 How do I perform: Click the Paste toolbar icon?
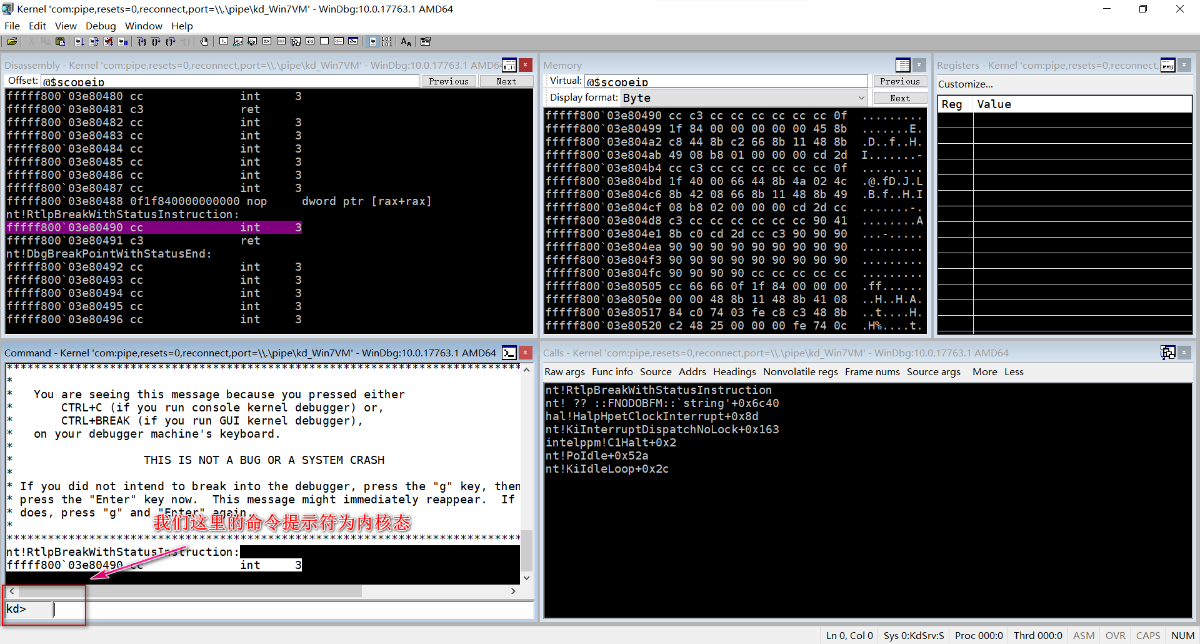(x=60, y=42)
